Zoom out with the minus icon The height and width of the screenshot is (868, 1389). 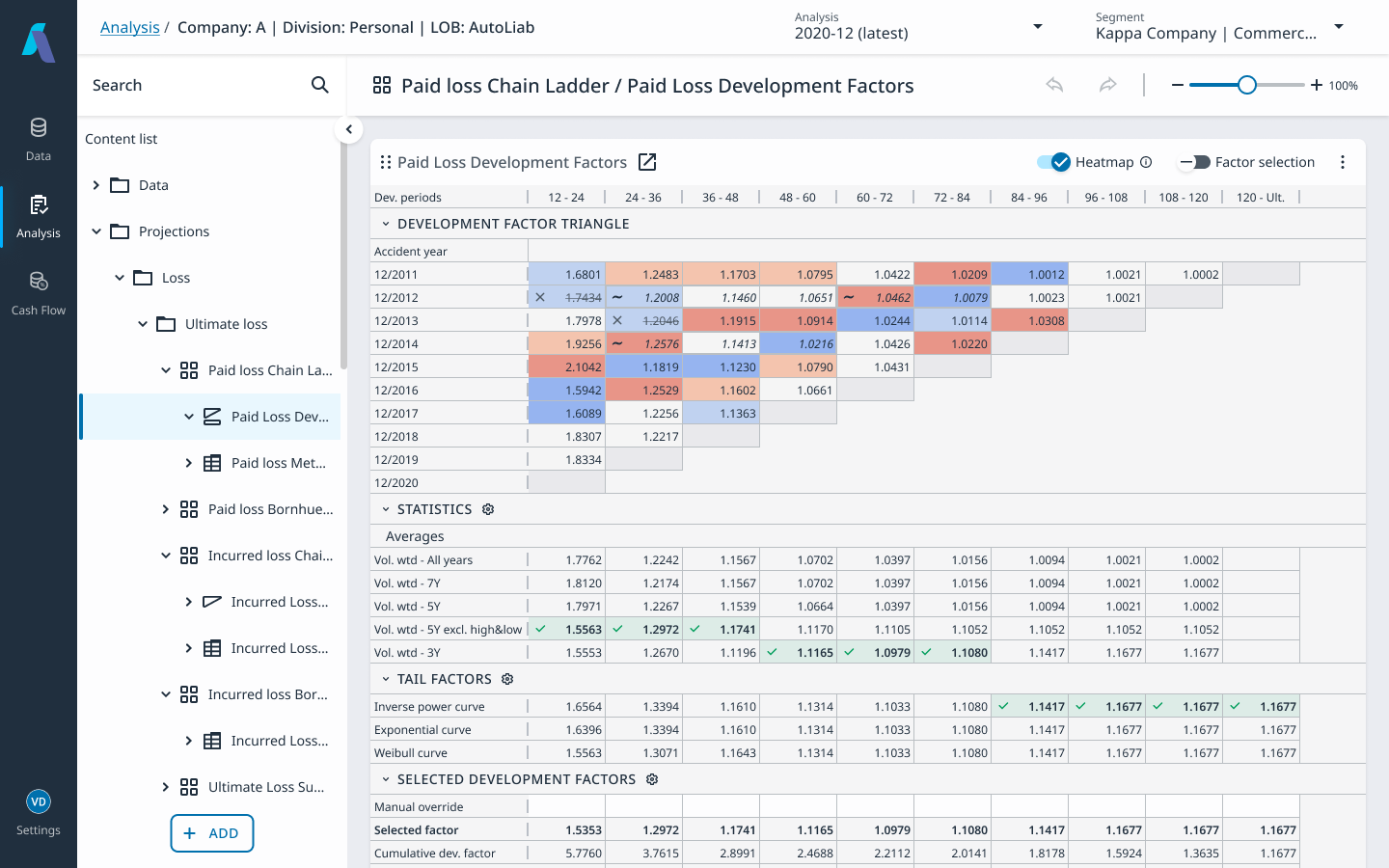point(1177,85)
